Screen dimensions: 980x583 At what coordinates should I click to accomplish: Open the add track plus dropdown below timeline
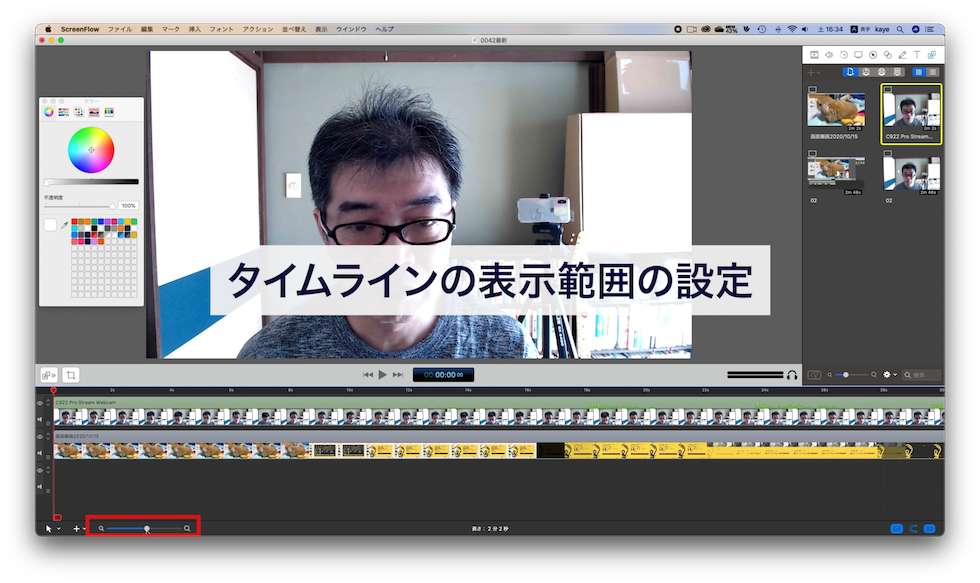pos(79,528)
